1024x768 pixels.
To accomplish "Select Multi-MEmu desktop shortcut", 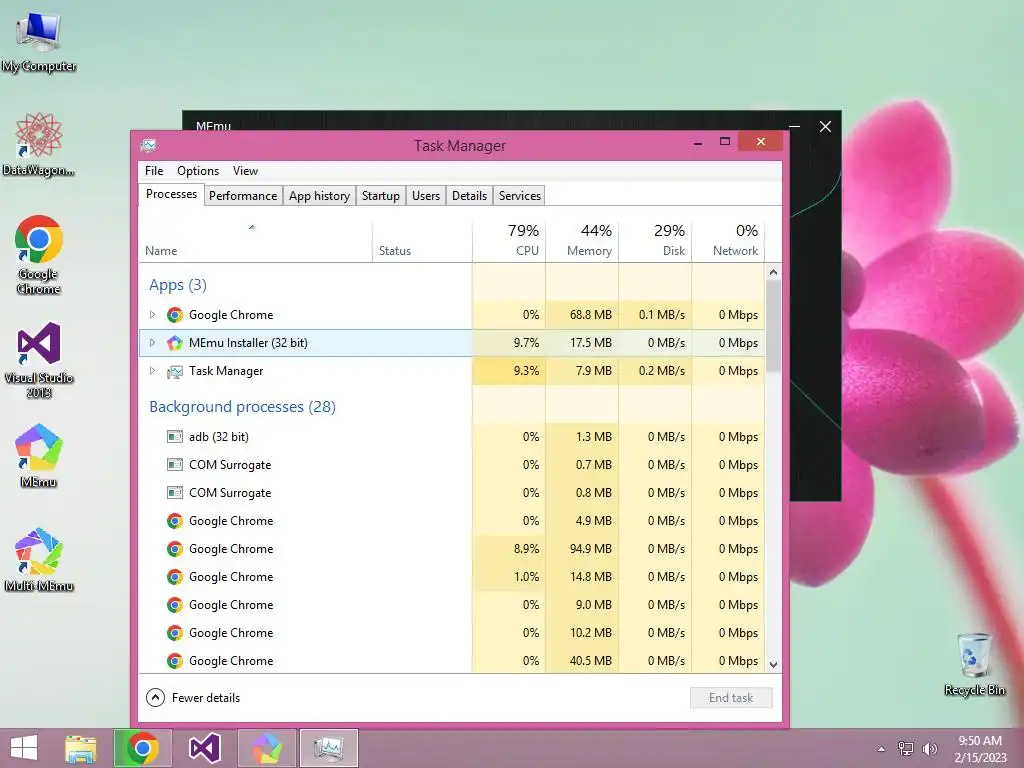I will coord(39,560).
